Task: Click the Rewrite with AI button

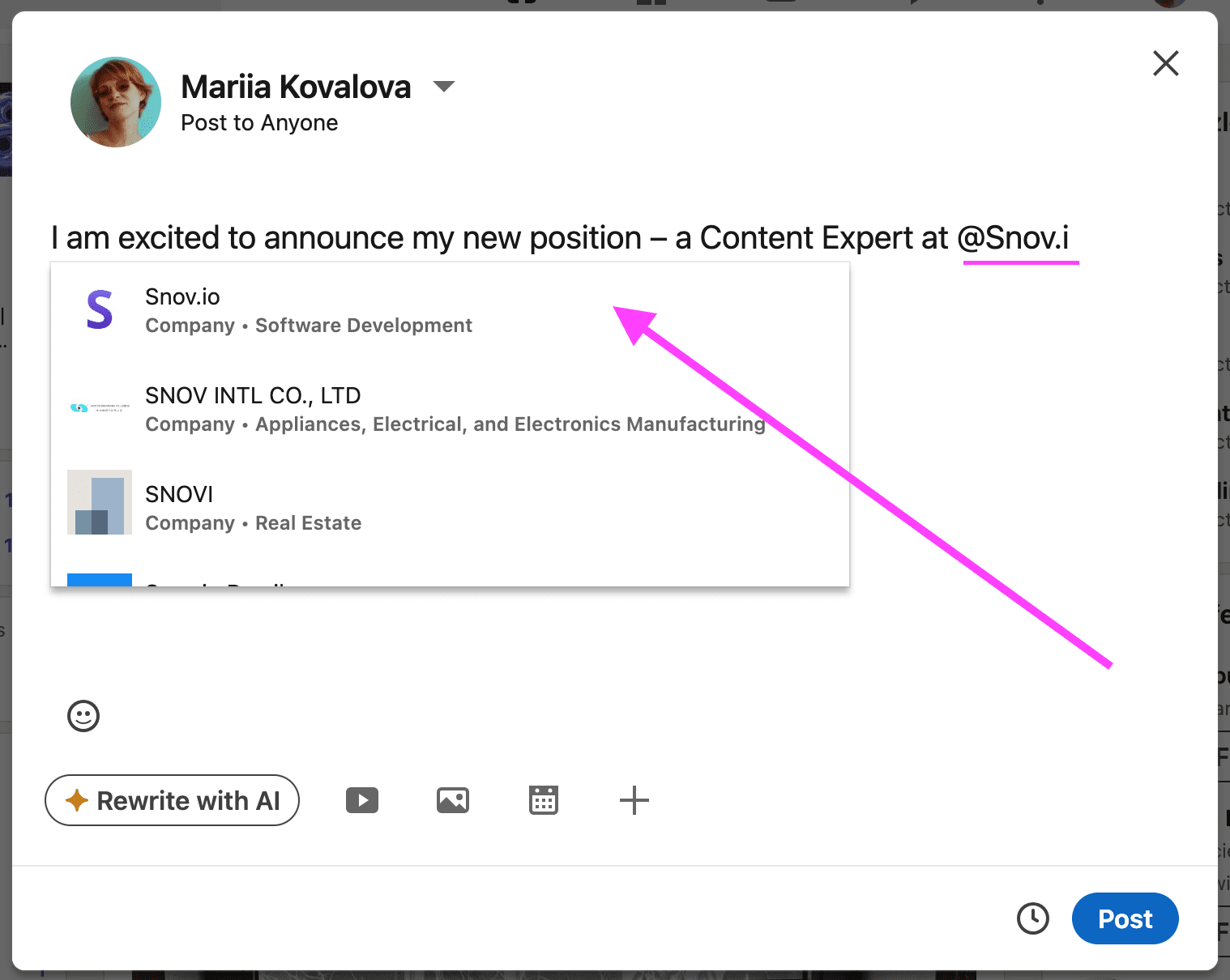Action: coord(172,800)
